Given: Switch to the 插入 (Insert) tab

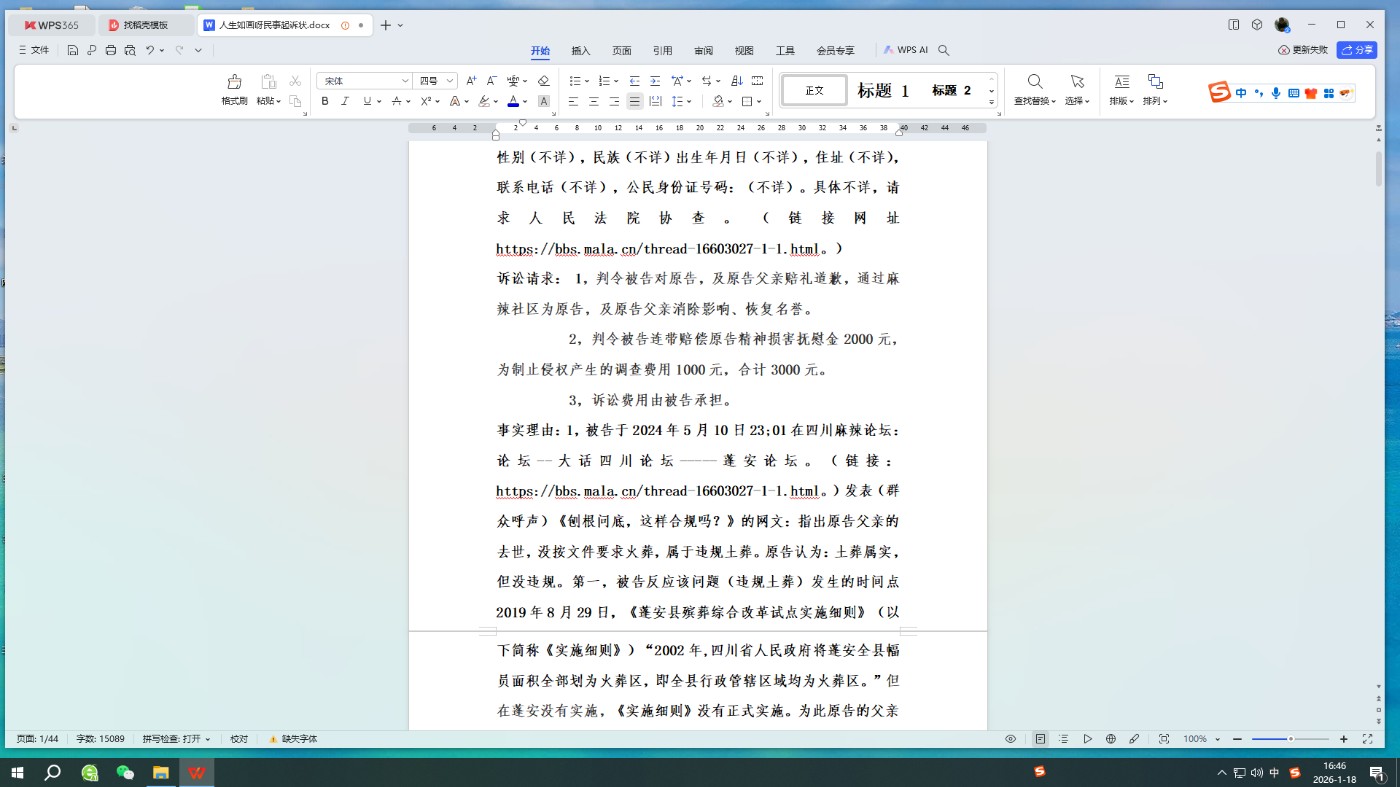Looking at the screenshot, I should pyautogui.click(x=580, y=51).
